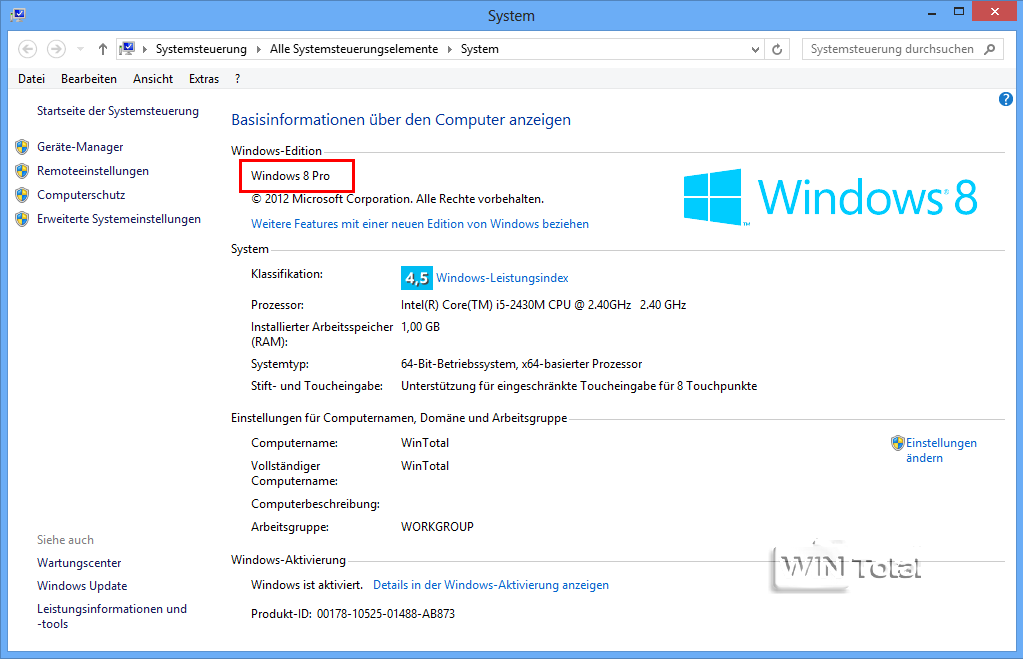1023x659 pixels.
Task: Click link Weitere Features mit einer neuen Edition
Action: 420,224
